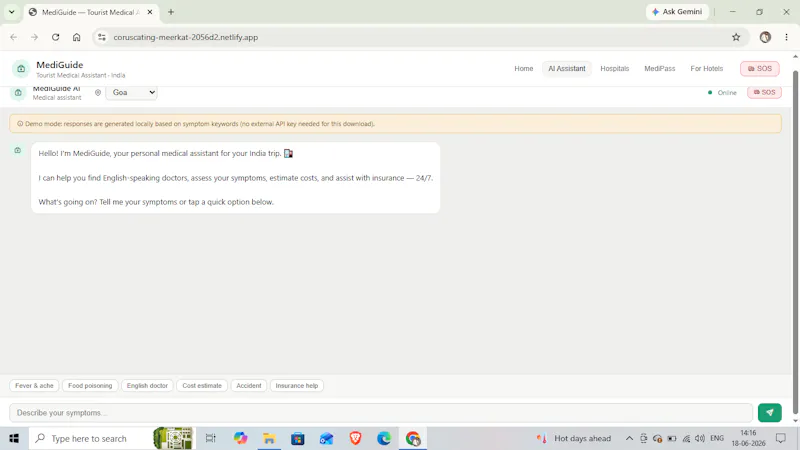The height and width of the screenshot is (450, 800).
Task: Click the Online status indicator
Action: [x=722, y=92]
